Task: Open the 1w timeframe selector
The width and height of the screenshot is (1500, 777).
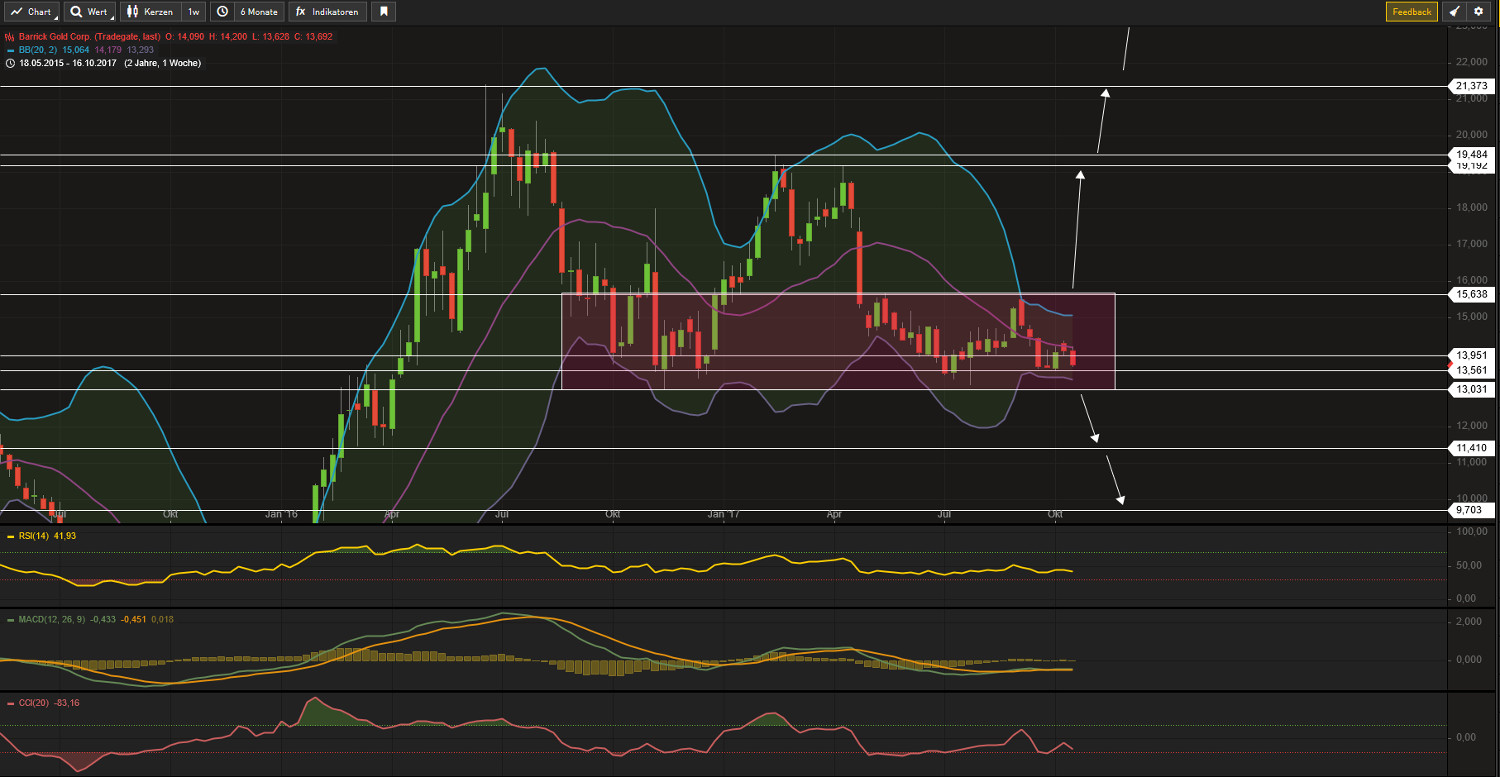Action: click(192, 12)
